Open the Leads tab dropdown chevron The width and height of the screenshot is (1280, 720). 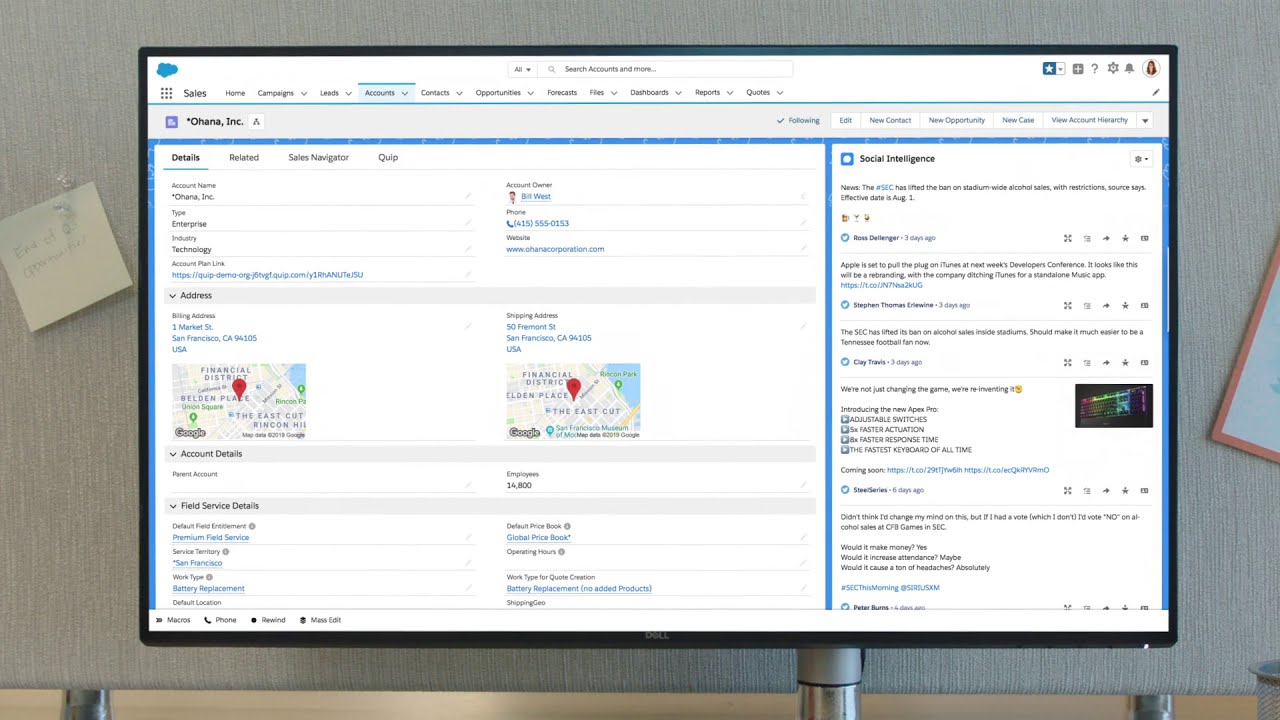(348, 93)
